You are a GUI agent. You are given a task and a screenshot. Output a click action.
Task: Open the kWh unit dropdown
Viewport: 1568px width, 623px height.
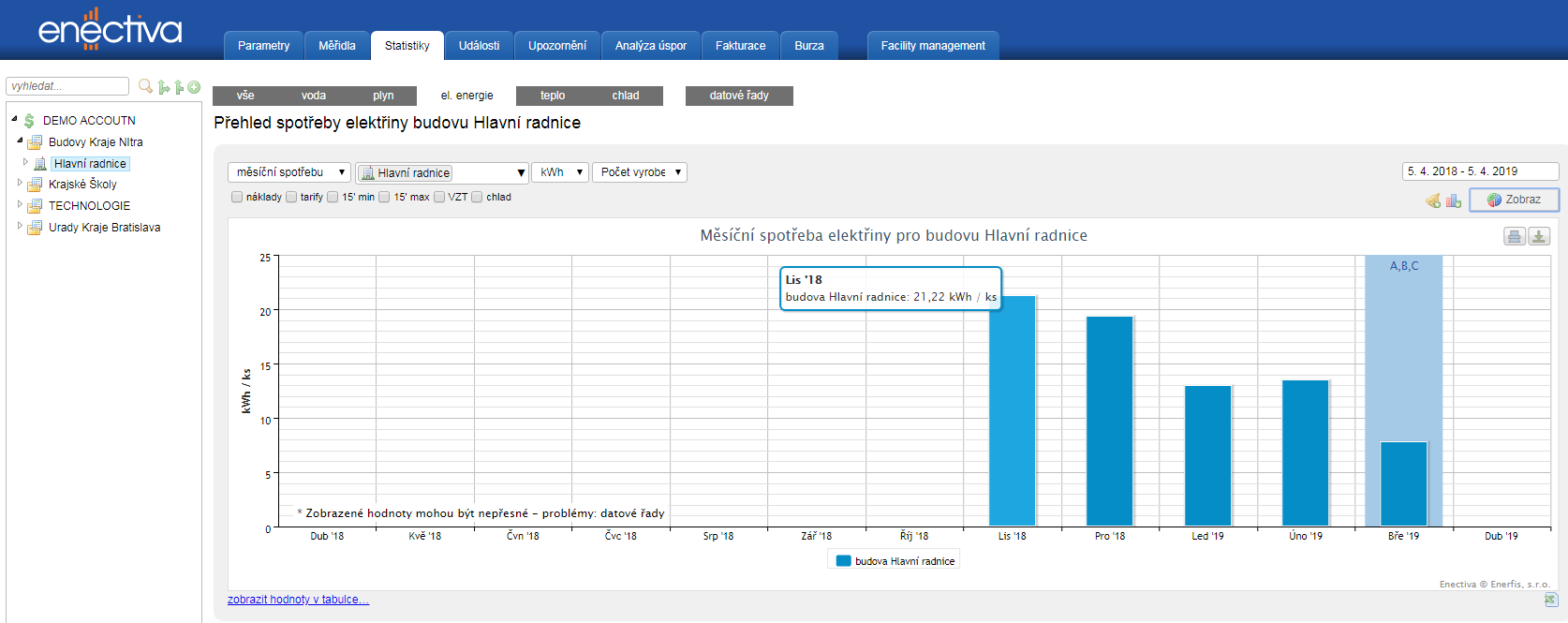tap(560, 172)
